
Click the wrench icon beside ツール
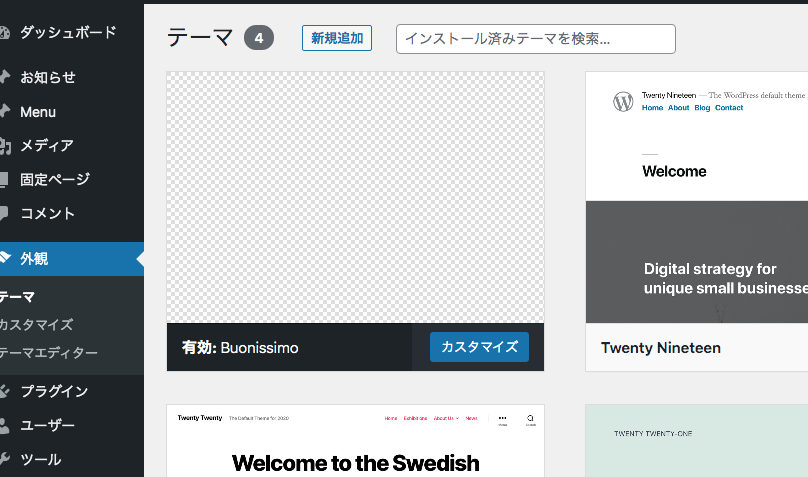click(x=4, y=459)
